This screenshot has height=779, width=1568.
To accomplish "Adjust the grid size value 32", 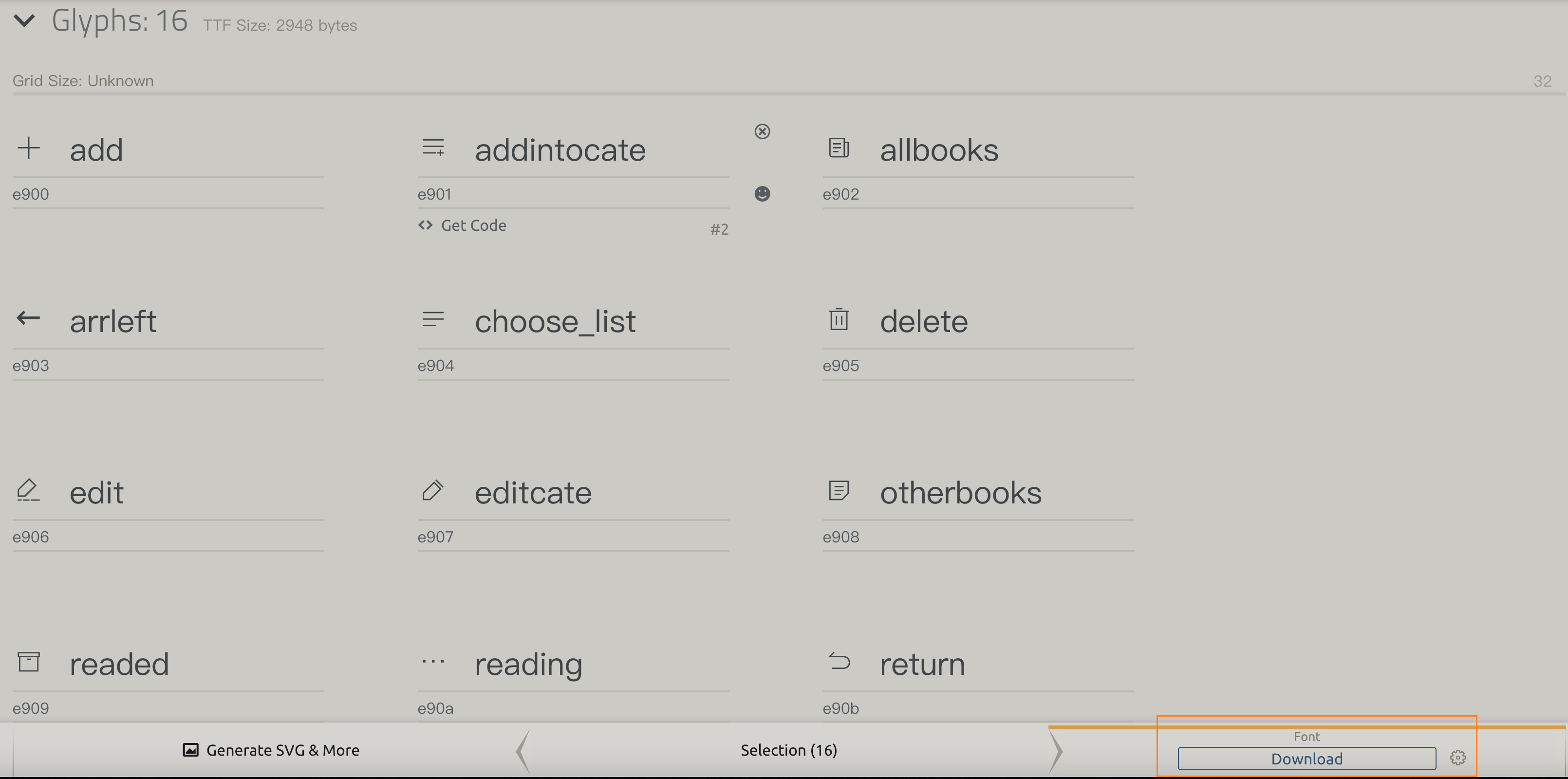I will pos(1543,81).
